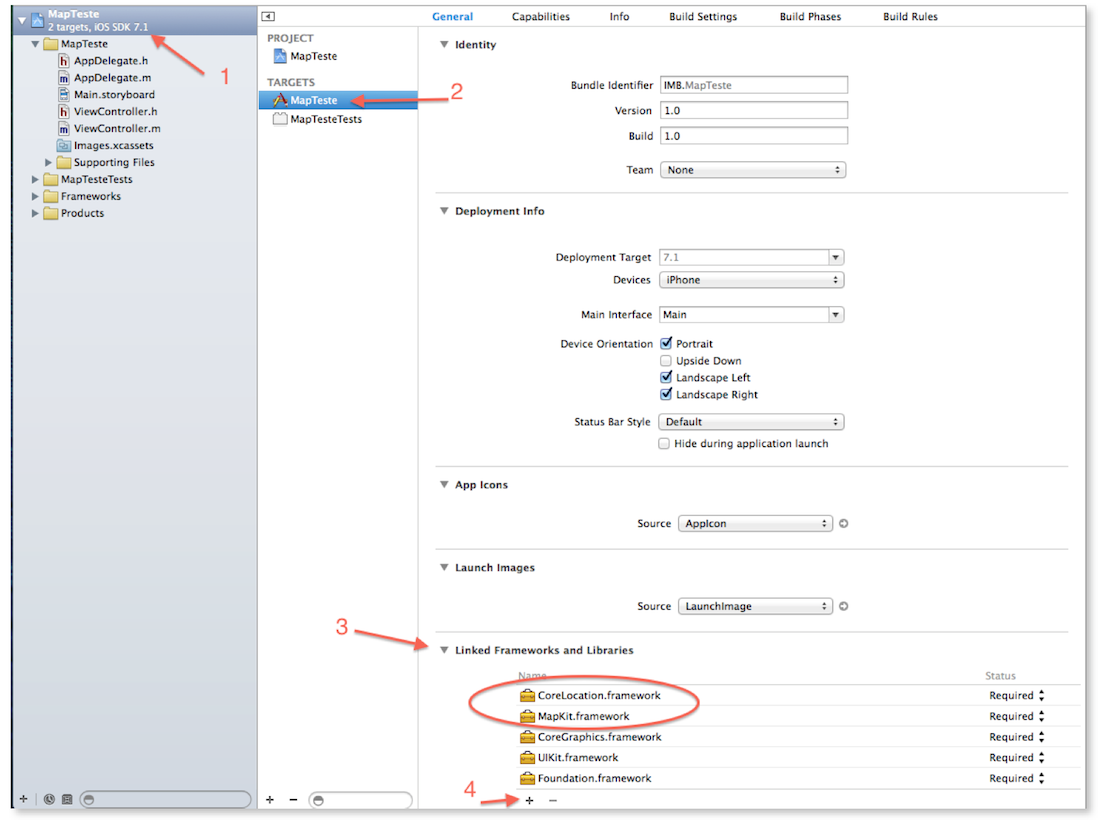The height and width of the screenshot is (827, 1100).
Task: Uncheck Portrait device orientation
Action: pos(666,343)
